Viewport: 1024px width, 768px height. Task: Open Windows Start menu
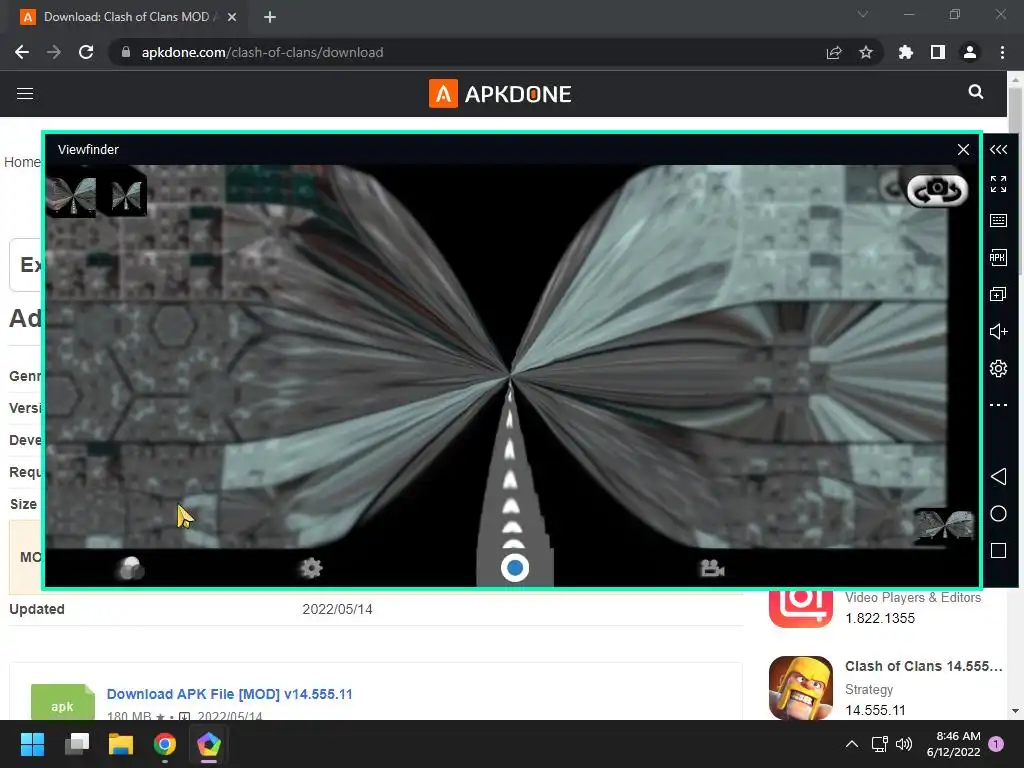click(x=32, y=744)
